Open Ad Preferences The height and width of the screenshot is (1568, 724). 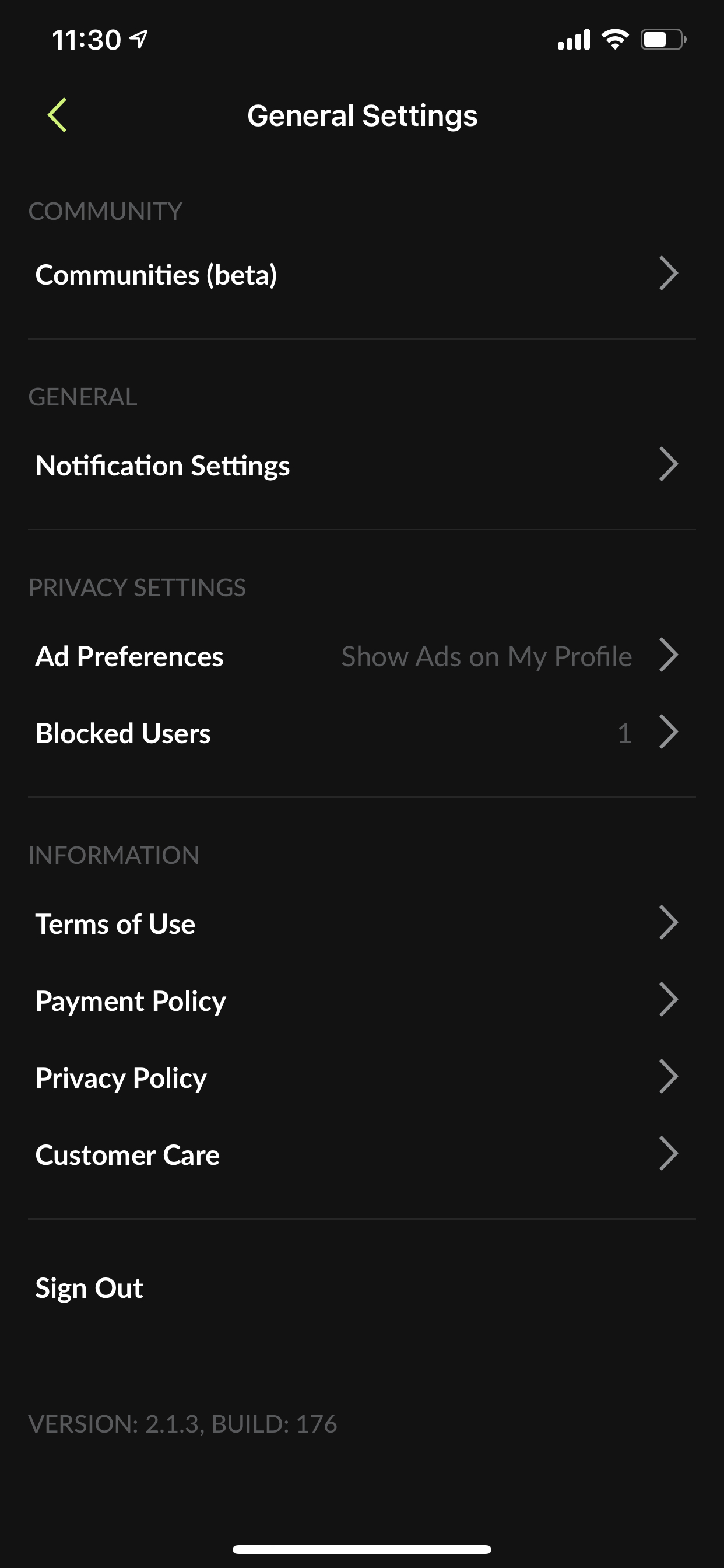point(129,656)
